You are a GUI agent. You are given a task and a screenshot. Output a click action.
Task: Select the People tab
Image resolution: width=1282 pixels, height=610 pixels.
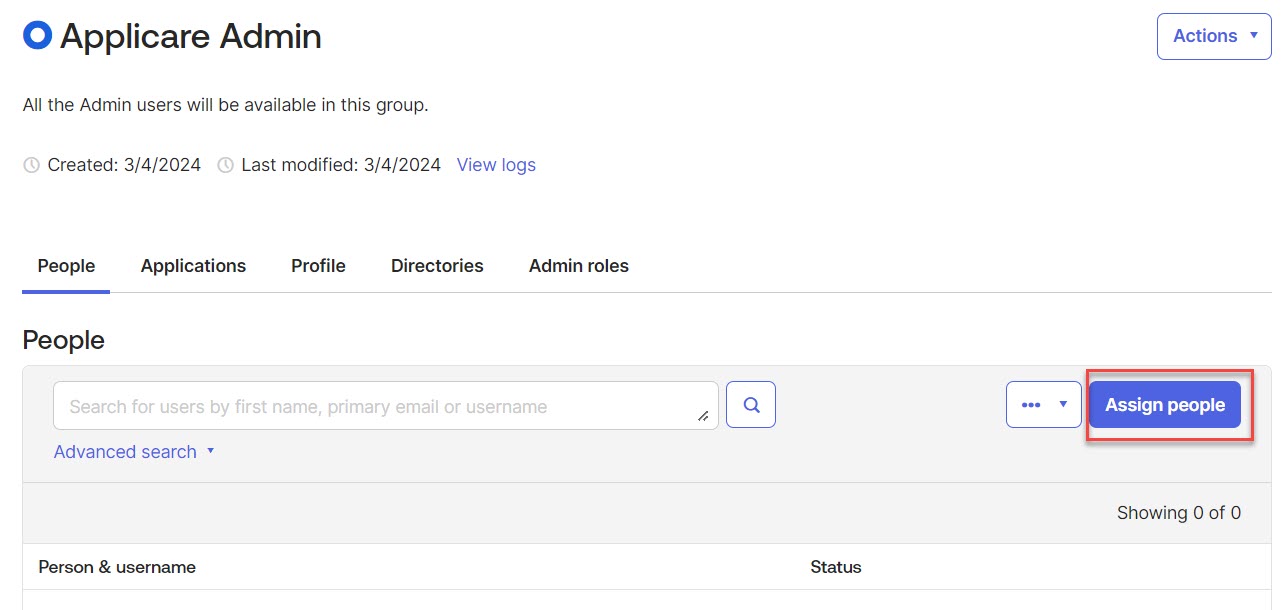(x=66, y=266)
